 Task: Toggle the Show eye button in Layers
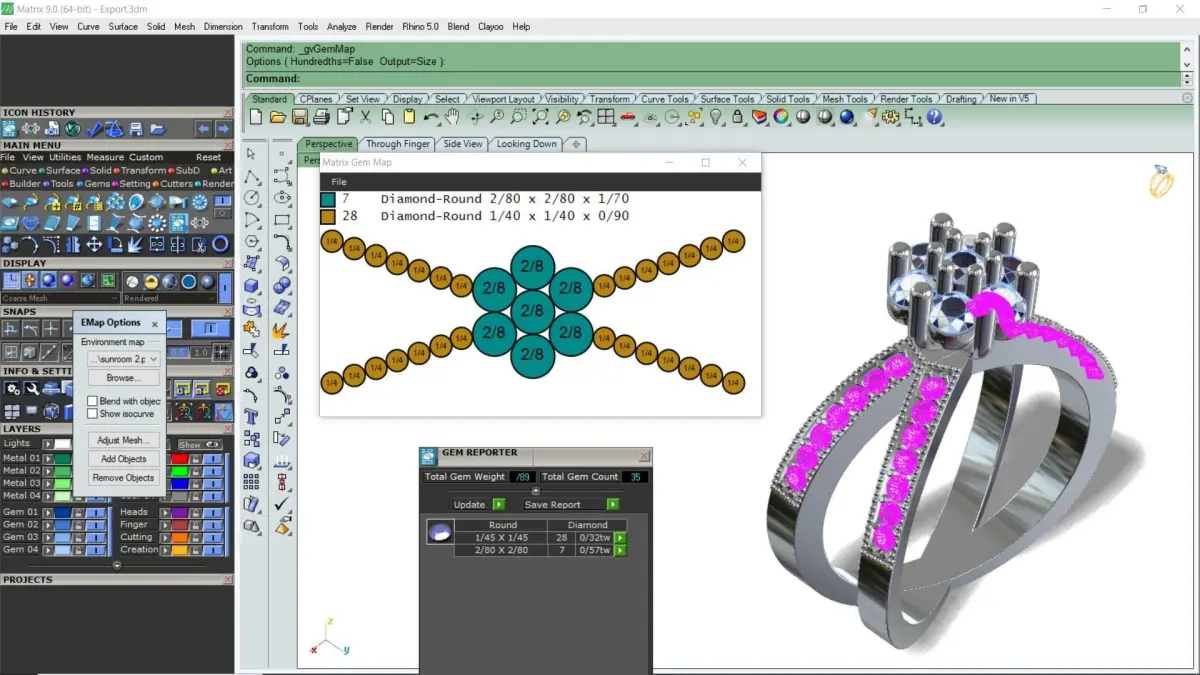pyautogui.click(x=200, y=445)
